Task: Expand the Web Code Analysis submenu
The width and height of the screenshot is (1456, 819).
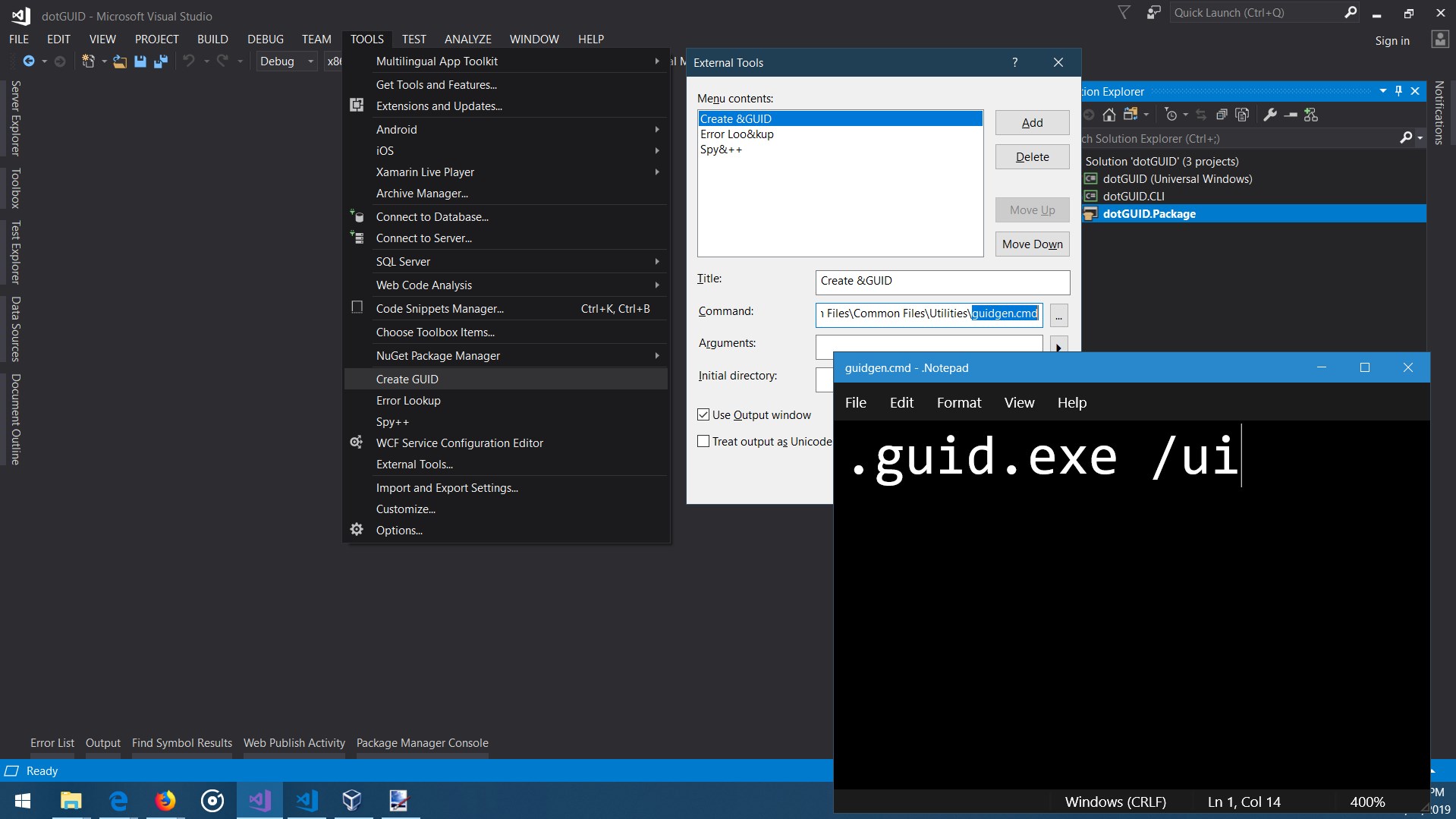Action: [x=657, y=285]
